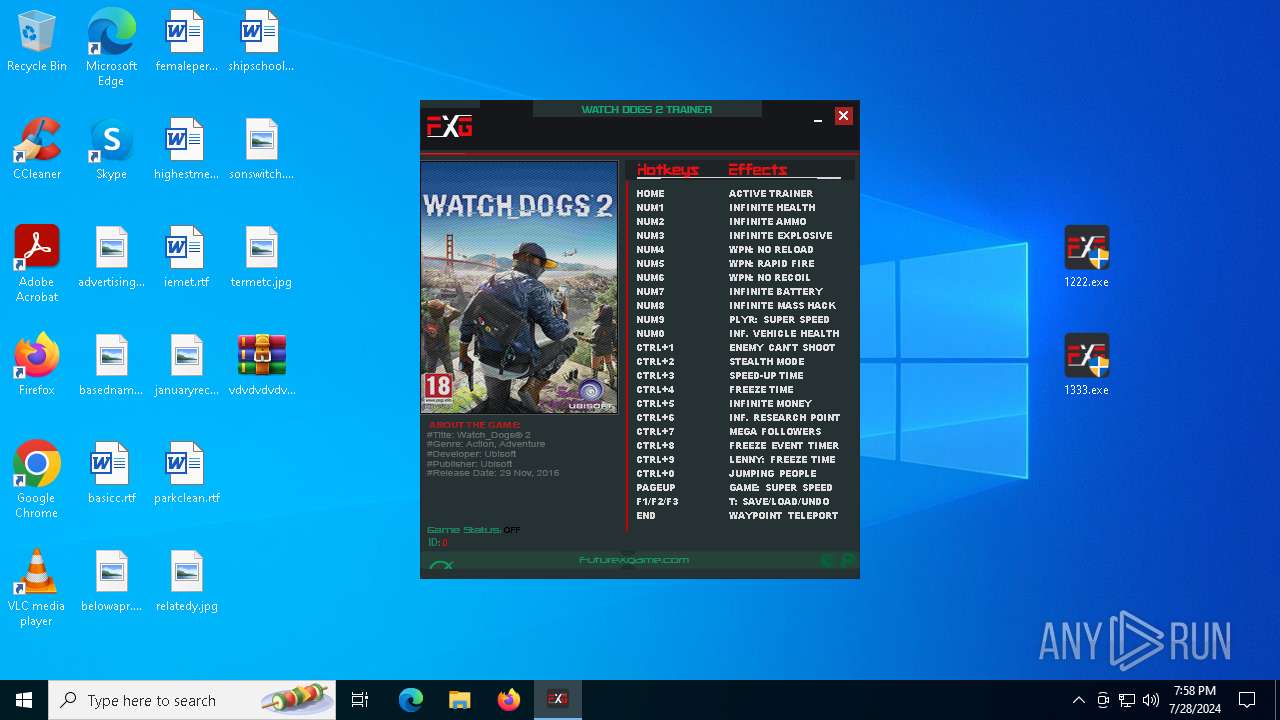This screenshot has height=720, width=1280.
Task: Click the right green icon in trainer footer
Action: [847, 561]
